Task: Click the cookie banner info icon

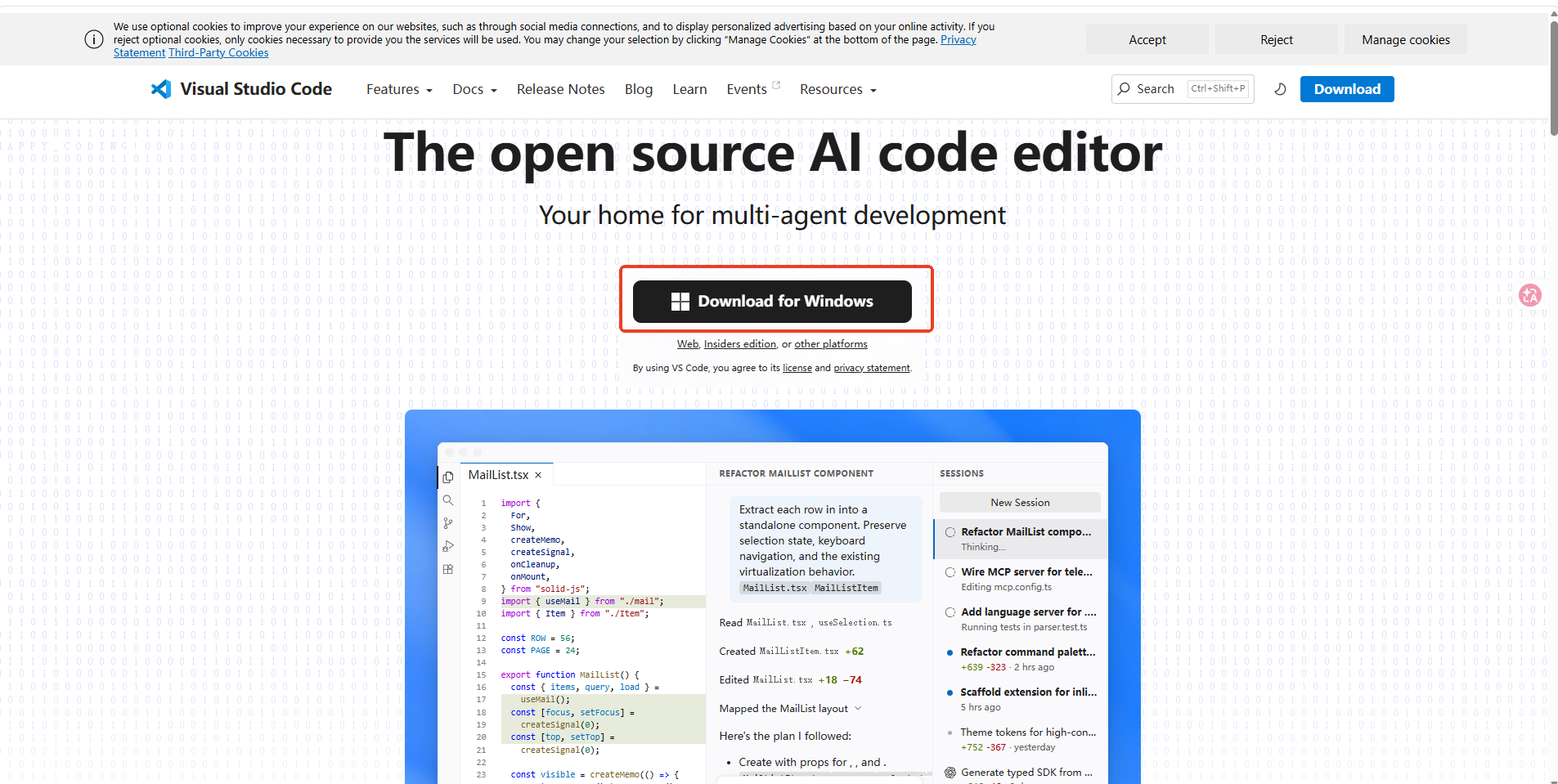Action: pos(94,39)
